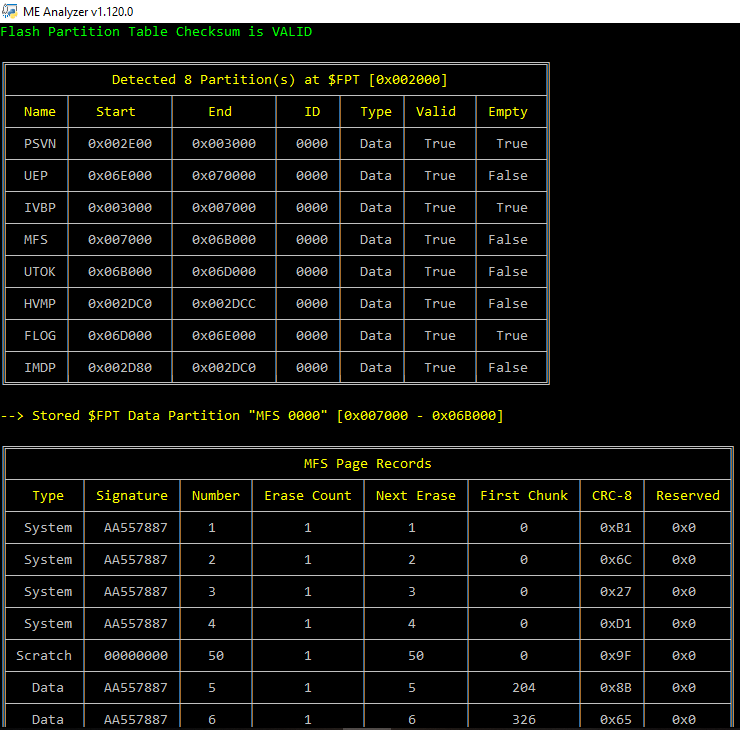Viewport: 740px width, 730px height.
Task: Click the Empty column header
Action: tap(508, 112)
